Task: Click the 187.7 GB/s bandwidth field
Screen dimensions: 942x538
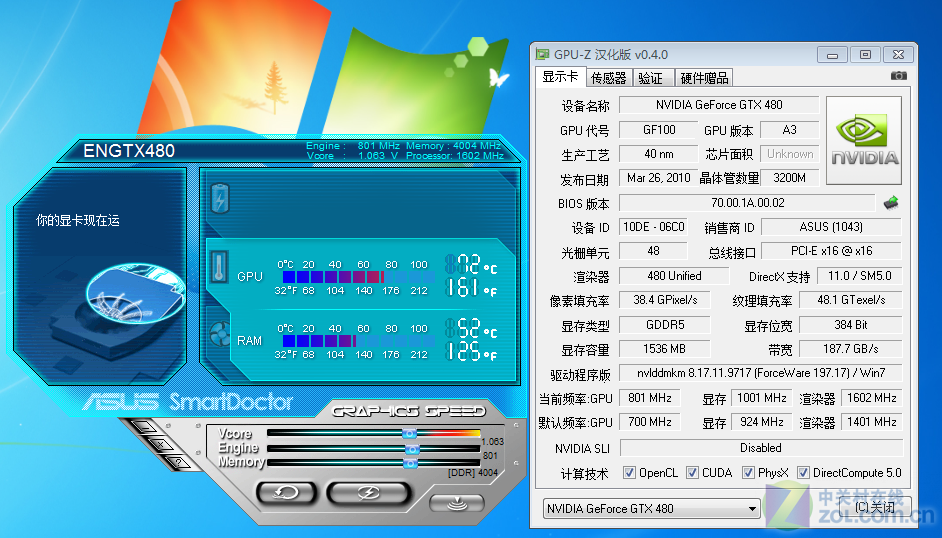Action: 851,349
